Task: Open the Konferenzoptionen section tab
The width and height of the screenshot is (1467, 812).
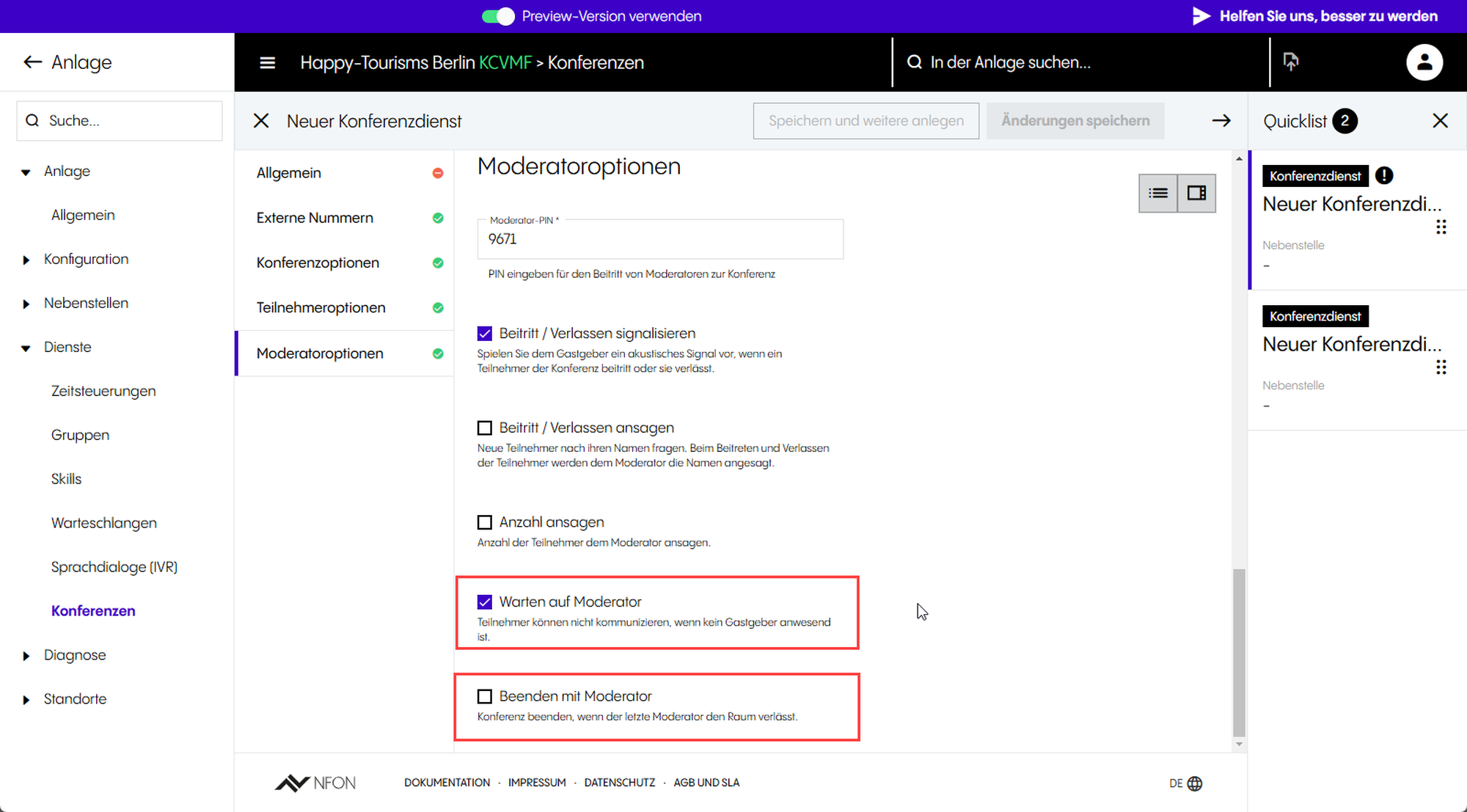Action: (318, 263)
